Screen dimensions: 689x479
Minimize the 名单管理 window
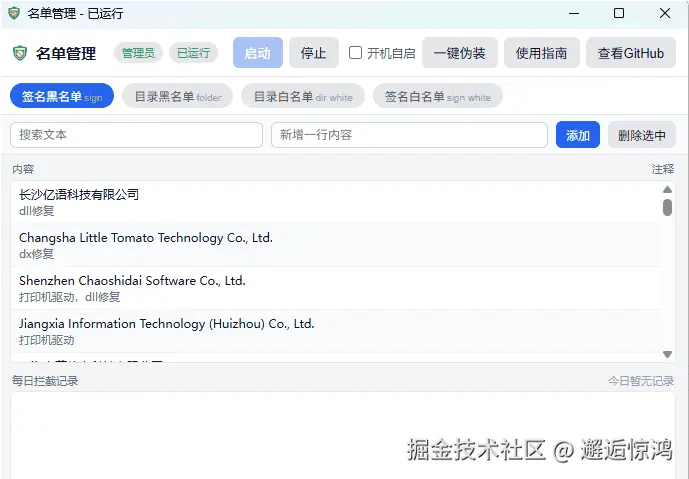click(x=574, y=13)
